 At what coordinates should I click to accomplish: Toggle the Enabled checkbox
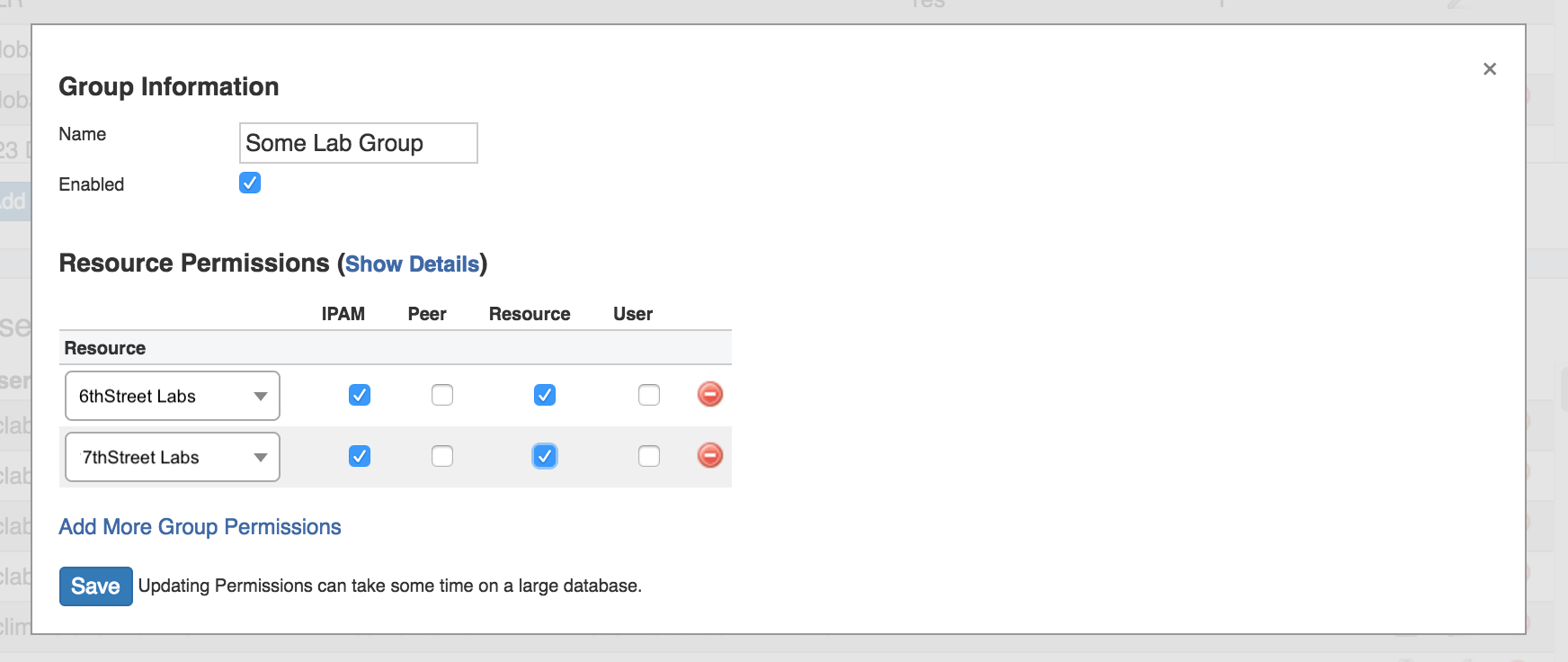(x=250, y=183)
